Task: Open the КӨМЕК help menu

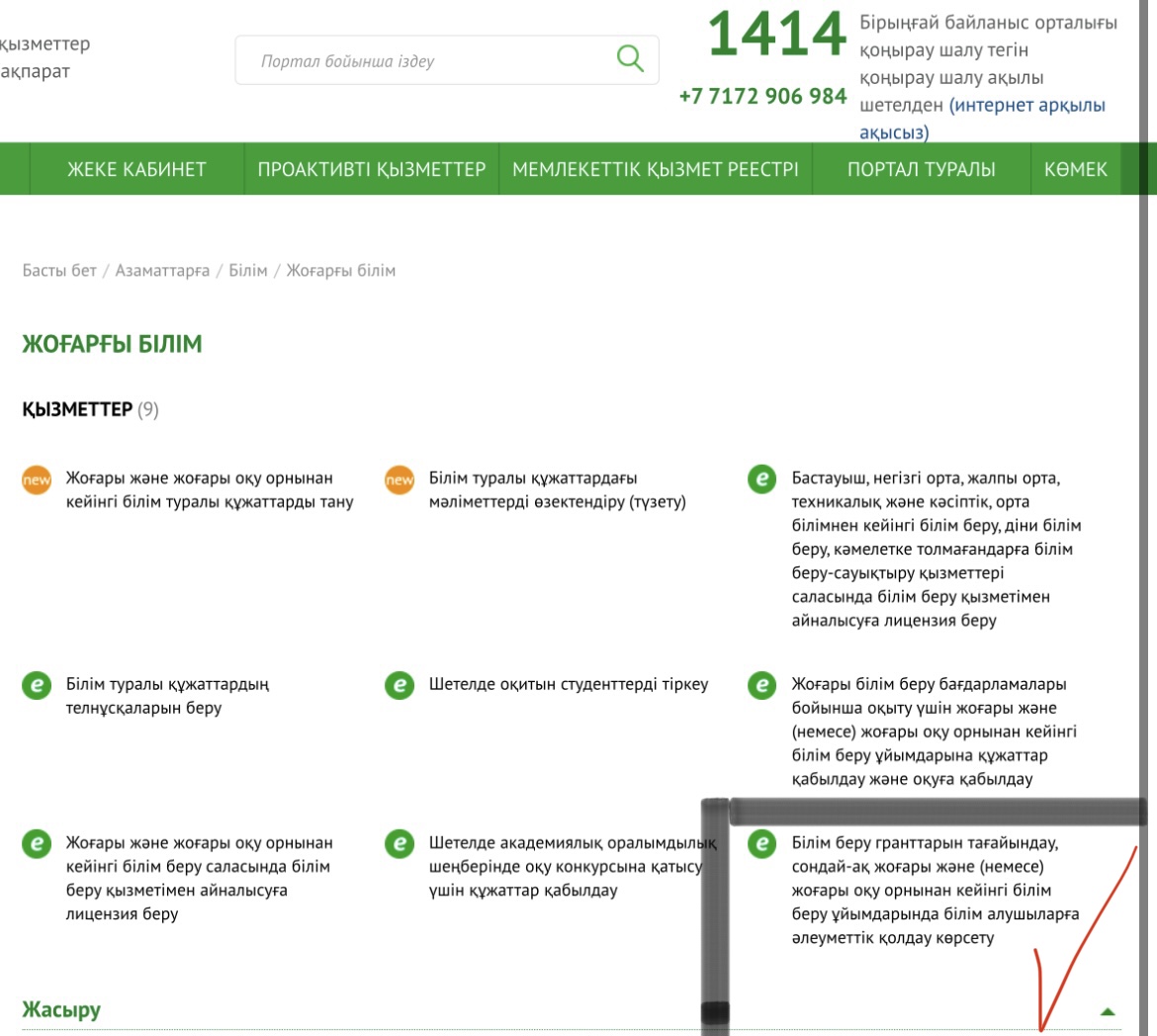Action: pos(1076,169)
